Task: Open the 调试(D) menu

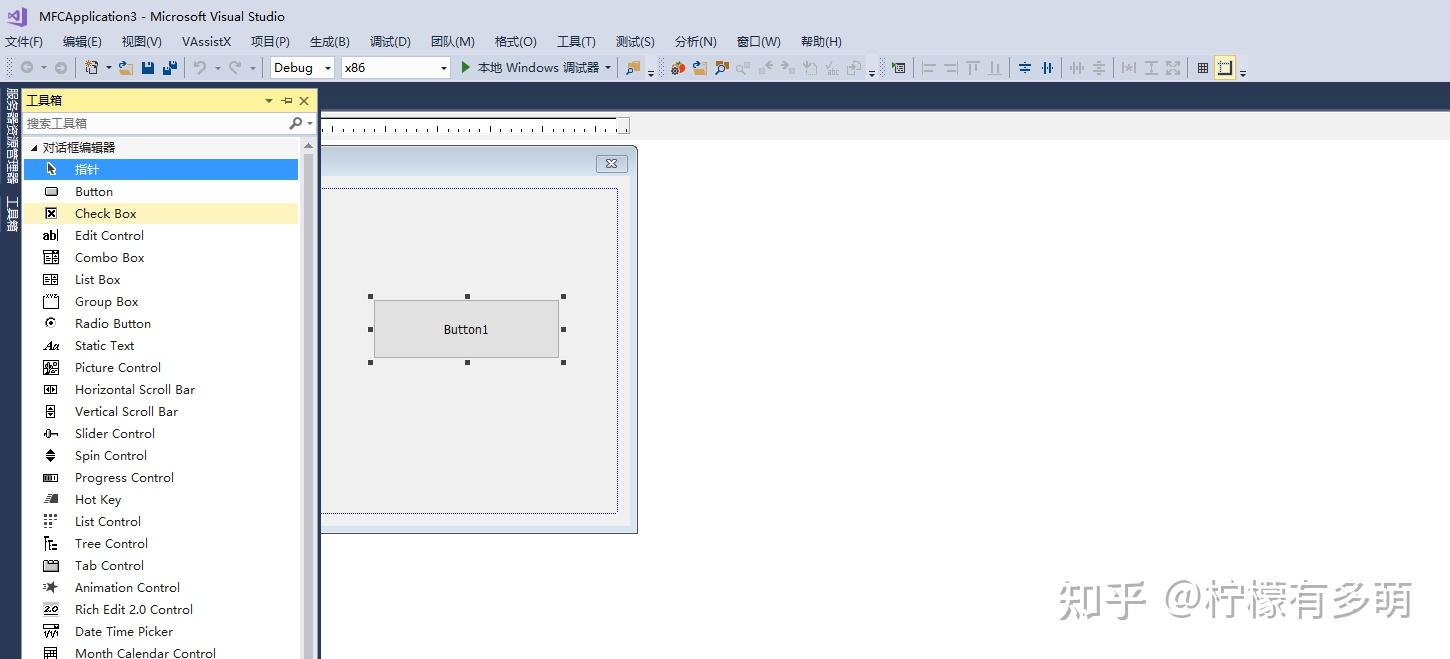Action: (x=390, y=41)
